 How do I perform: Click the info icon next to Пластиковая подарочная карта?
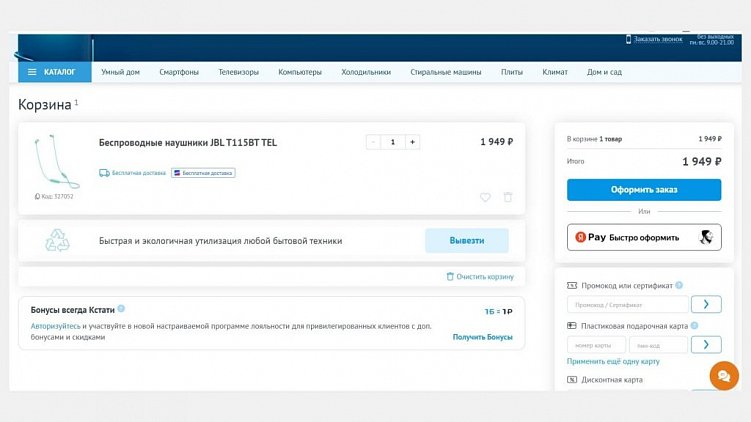click(694, 325)
